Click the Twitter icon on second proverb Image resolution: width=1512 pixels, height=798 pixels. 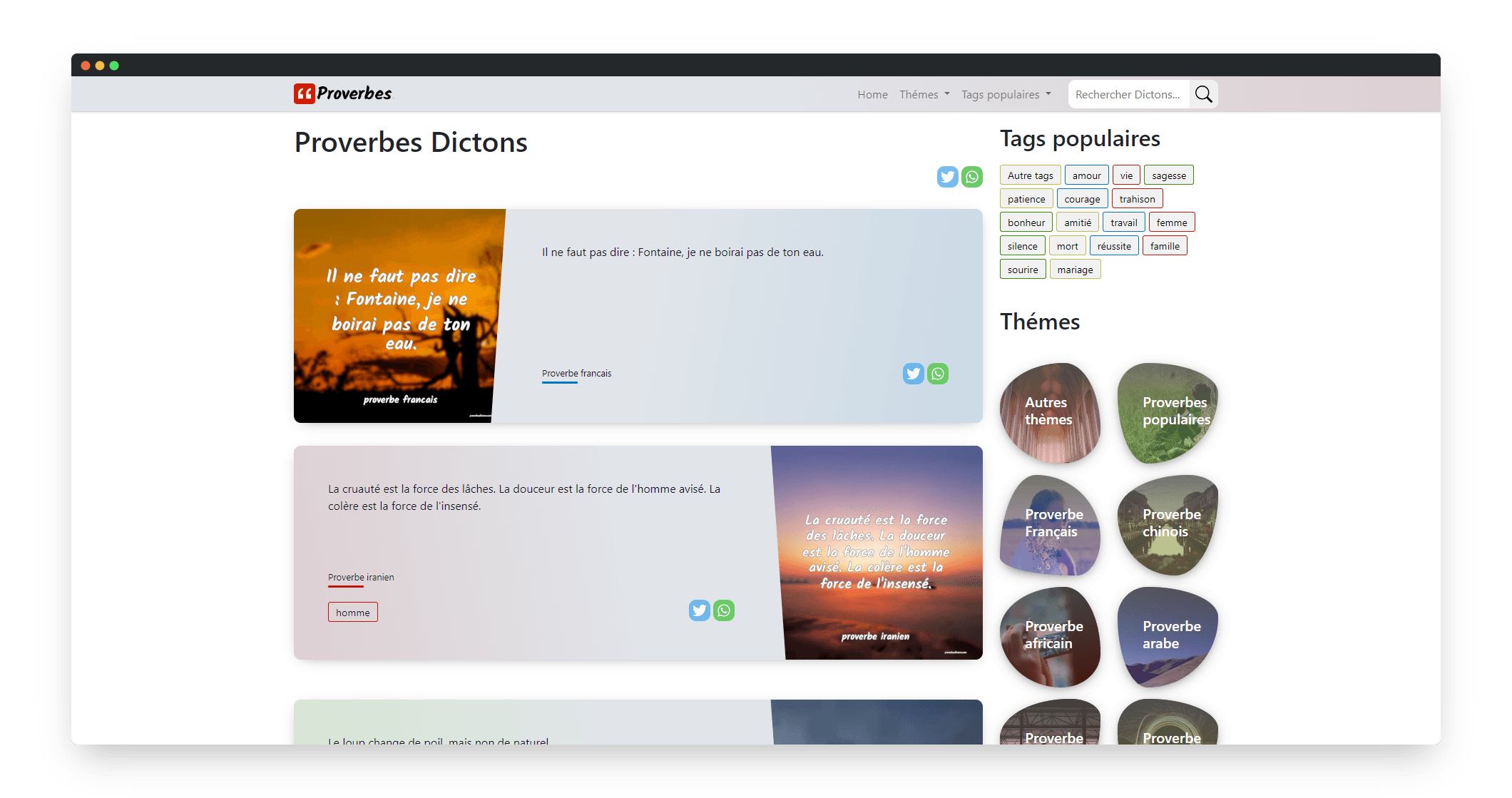pyautogui.click(x=700, y=610)
